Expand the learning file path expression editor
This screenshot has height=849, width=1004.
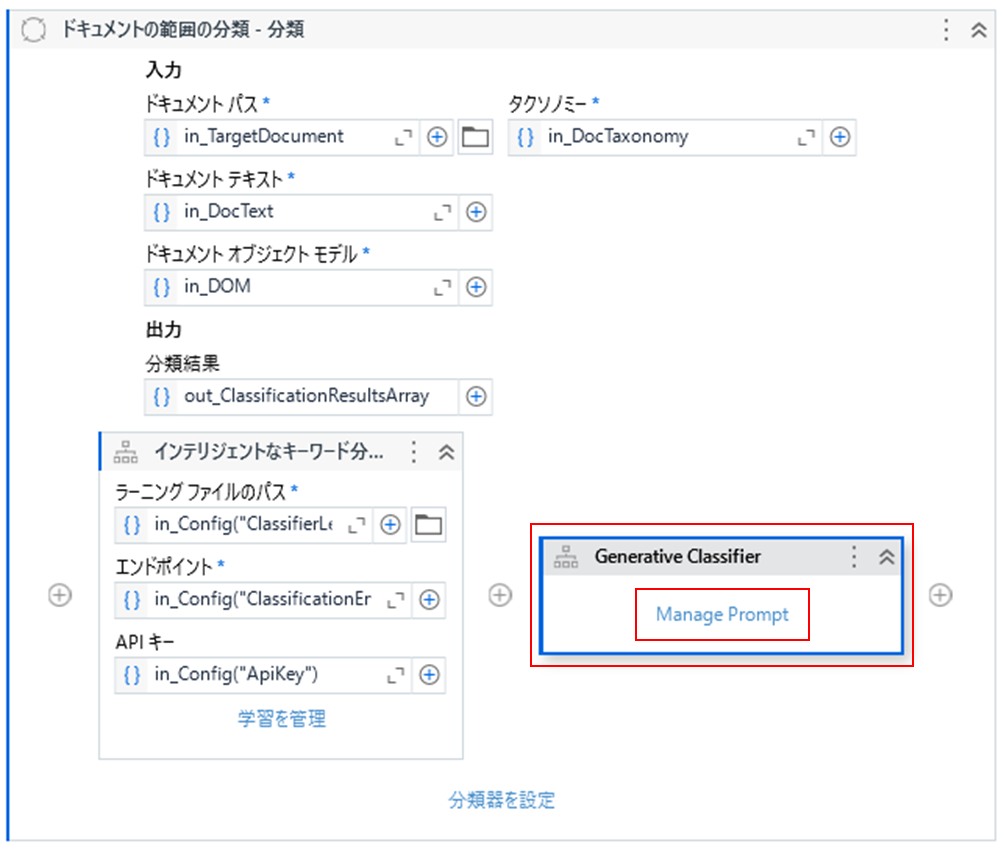click(357, 525)
